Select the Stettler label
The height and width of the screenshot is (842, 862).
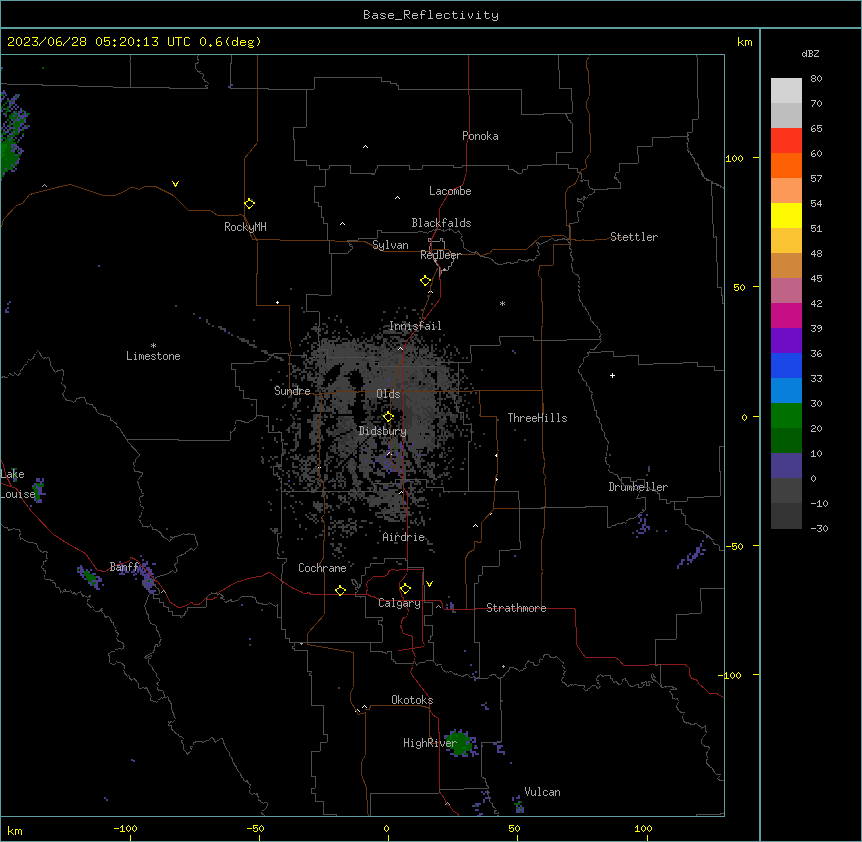coord(633,237)
